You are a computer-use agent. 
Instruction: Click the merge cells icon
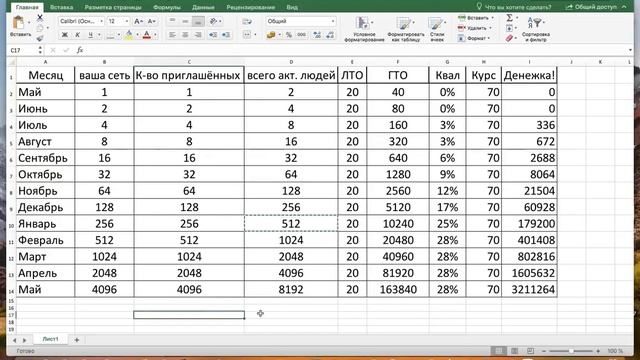coord(247,35)
